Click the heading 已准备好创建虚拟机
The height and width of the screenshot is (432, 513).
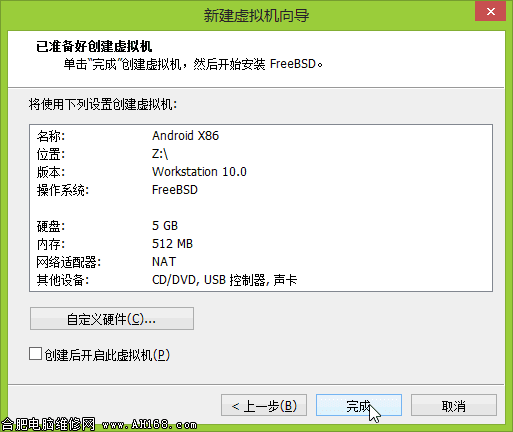[x=94, y=46]
